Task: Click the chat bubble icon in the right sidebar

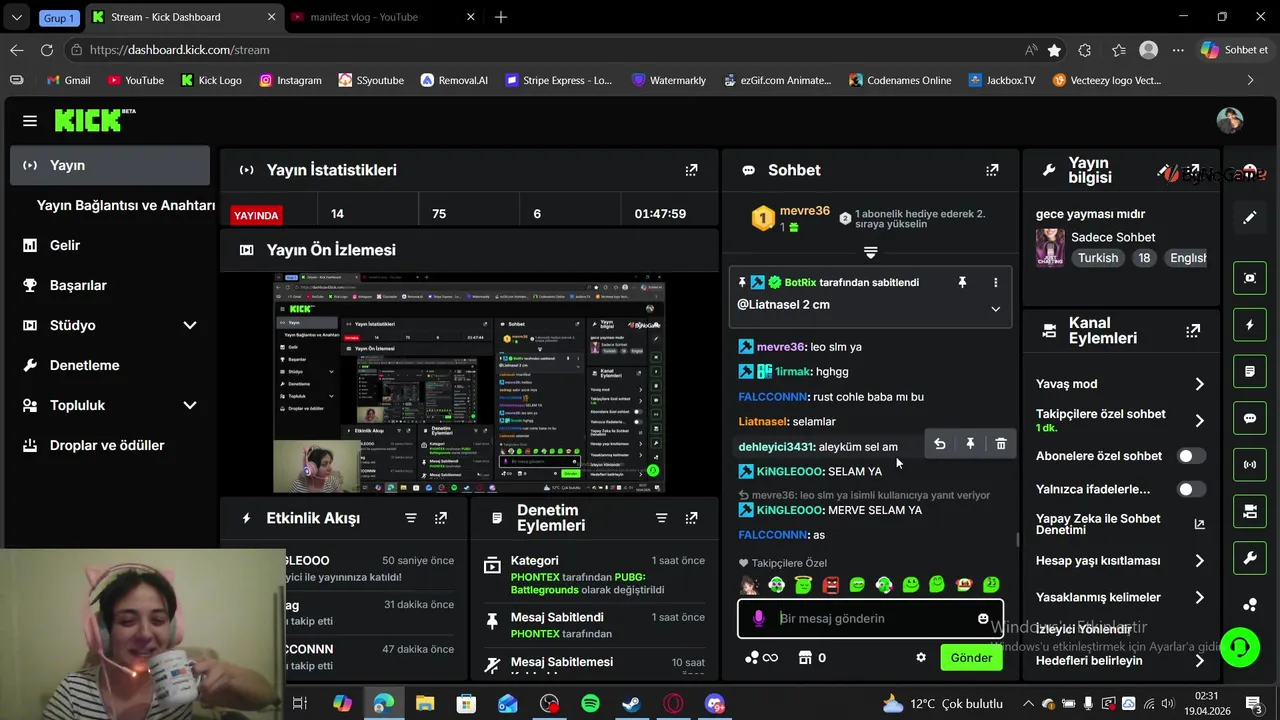Action: [x=1250, y=418]
